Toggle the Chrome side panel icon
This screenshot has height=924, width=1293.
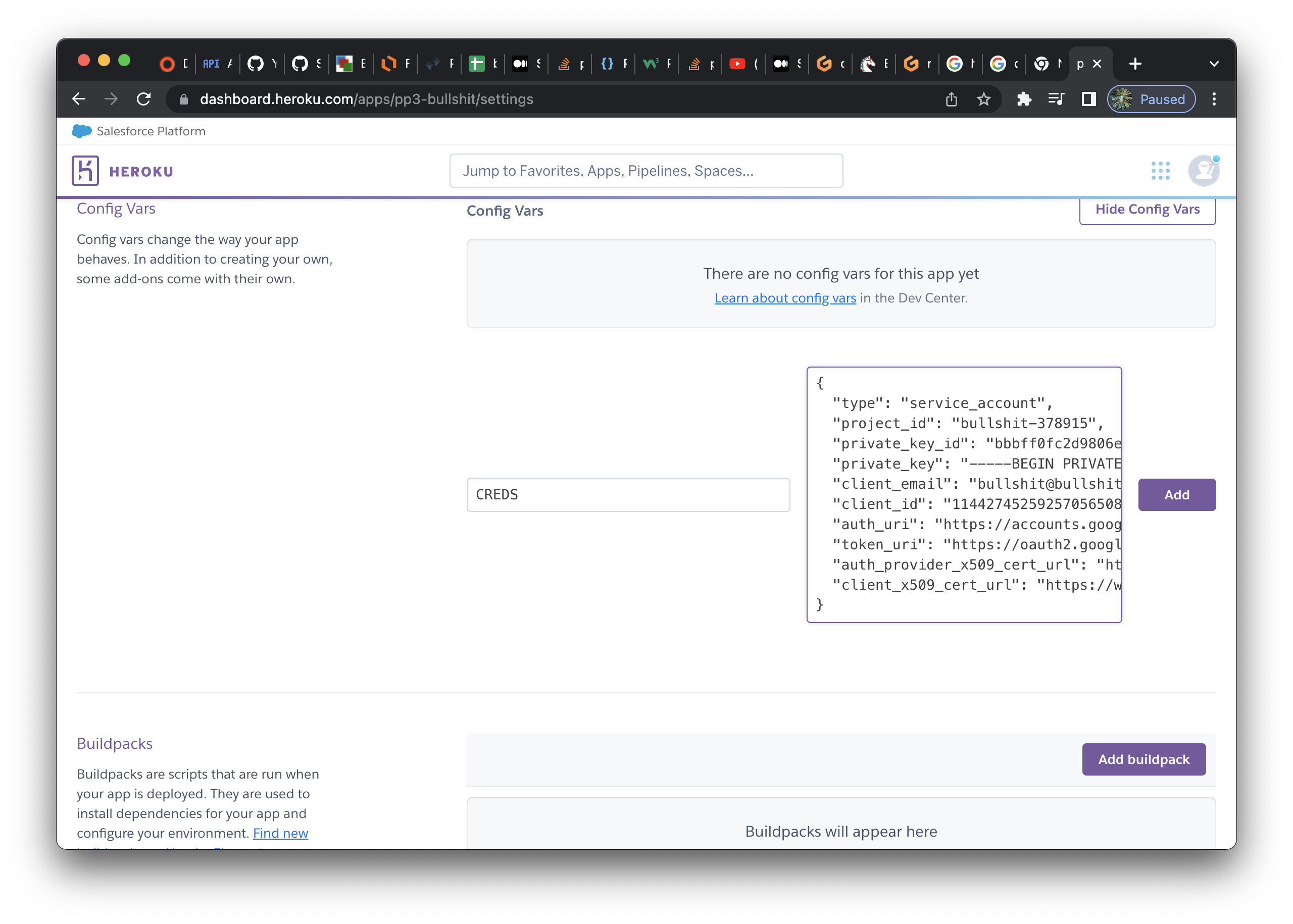tap(1088, 99)
